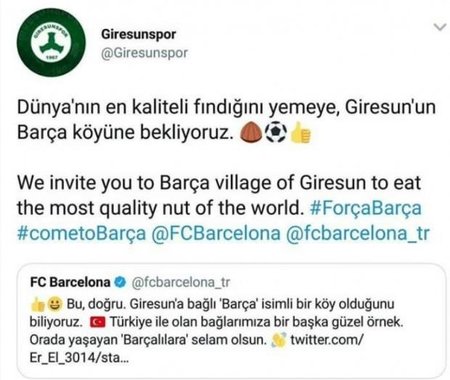Viewport: 450px width, 380px height.
Task: Click the soccer ball emoji
Action: click(275, 133)
